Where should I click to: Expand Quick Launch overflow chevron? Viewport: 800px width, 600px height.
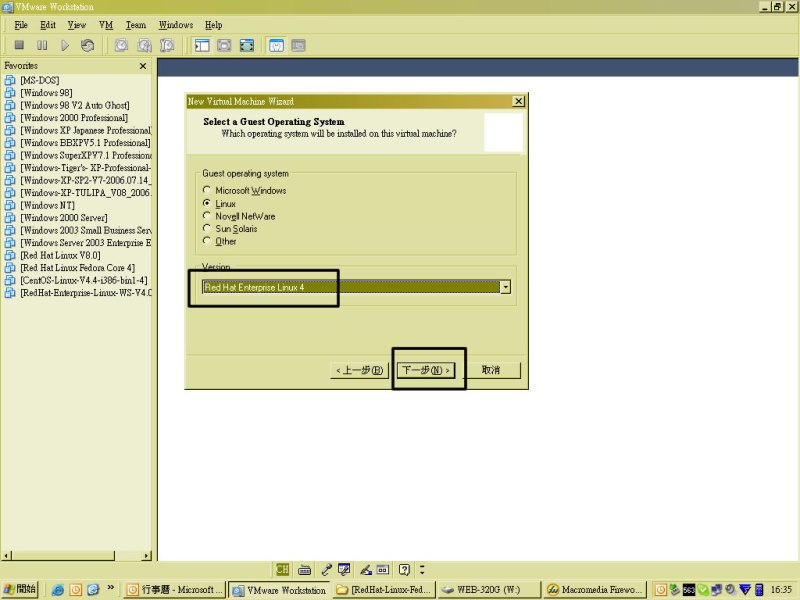pyautogui.click(x=111, y=588)
